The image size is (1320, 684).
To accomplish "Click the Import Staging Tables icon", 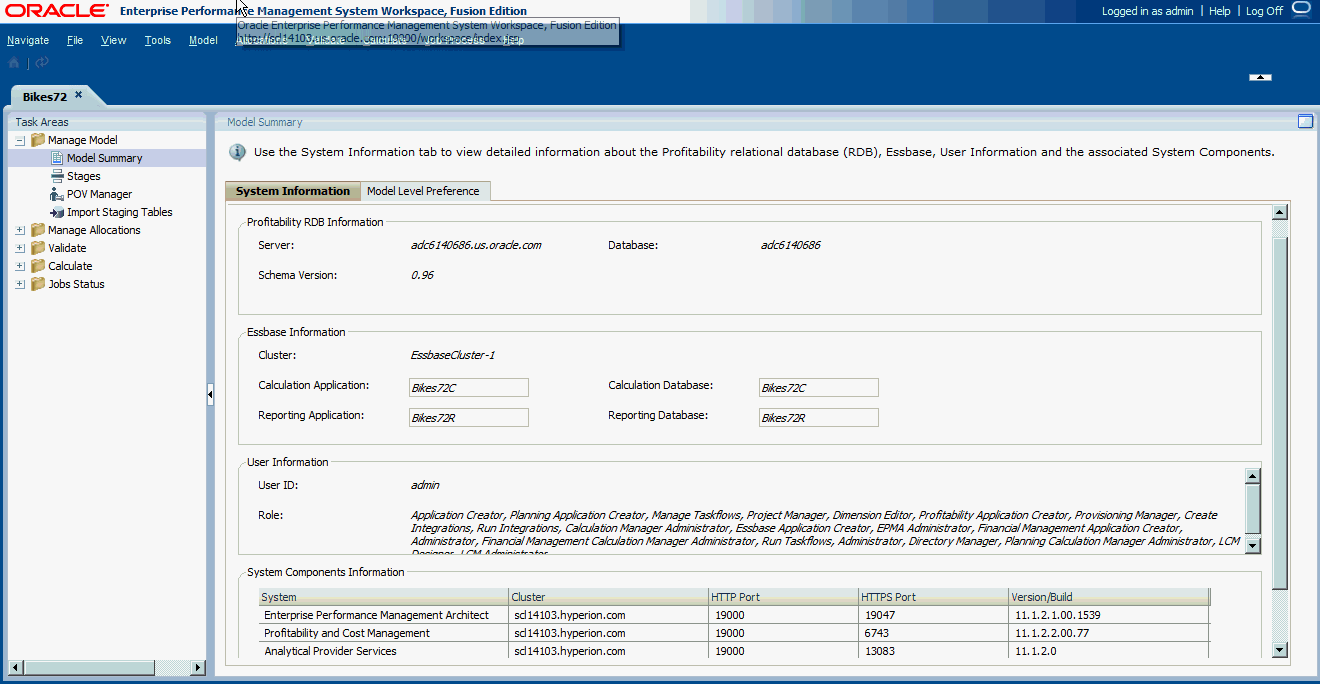I will coord(57,212).
